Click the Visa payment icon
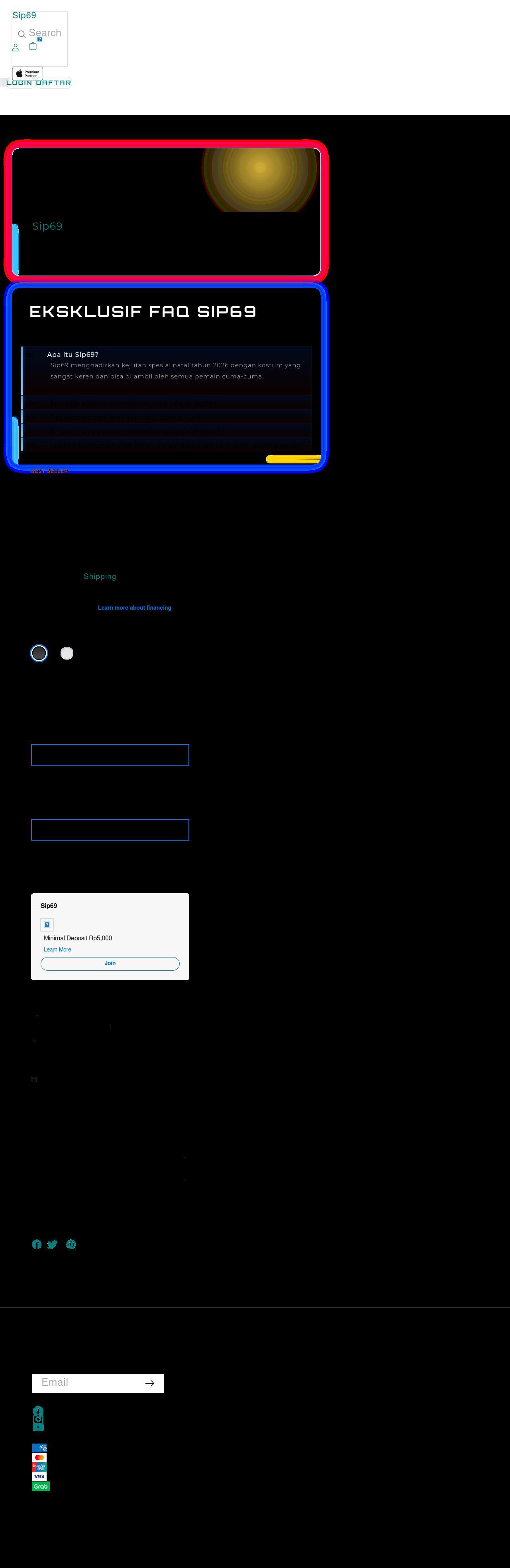510x1568 pixels. (39, 1477)
